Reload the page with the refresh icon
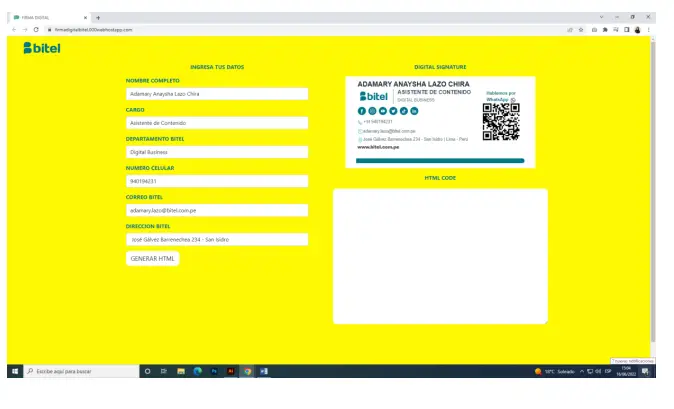Image resolution: width=674 pixels, height=409 pixels. 36,30
